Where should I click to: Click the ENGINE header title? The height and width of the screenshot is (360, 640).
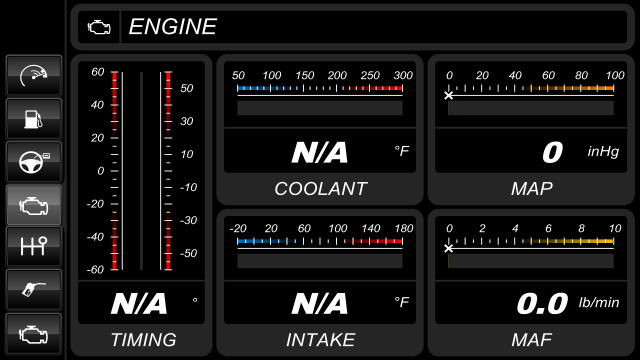(173, 27)
